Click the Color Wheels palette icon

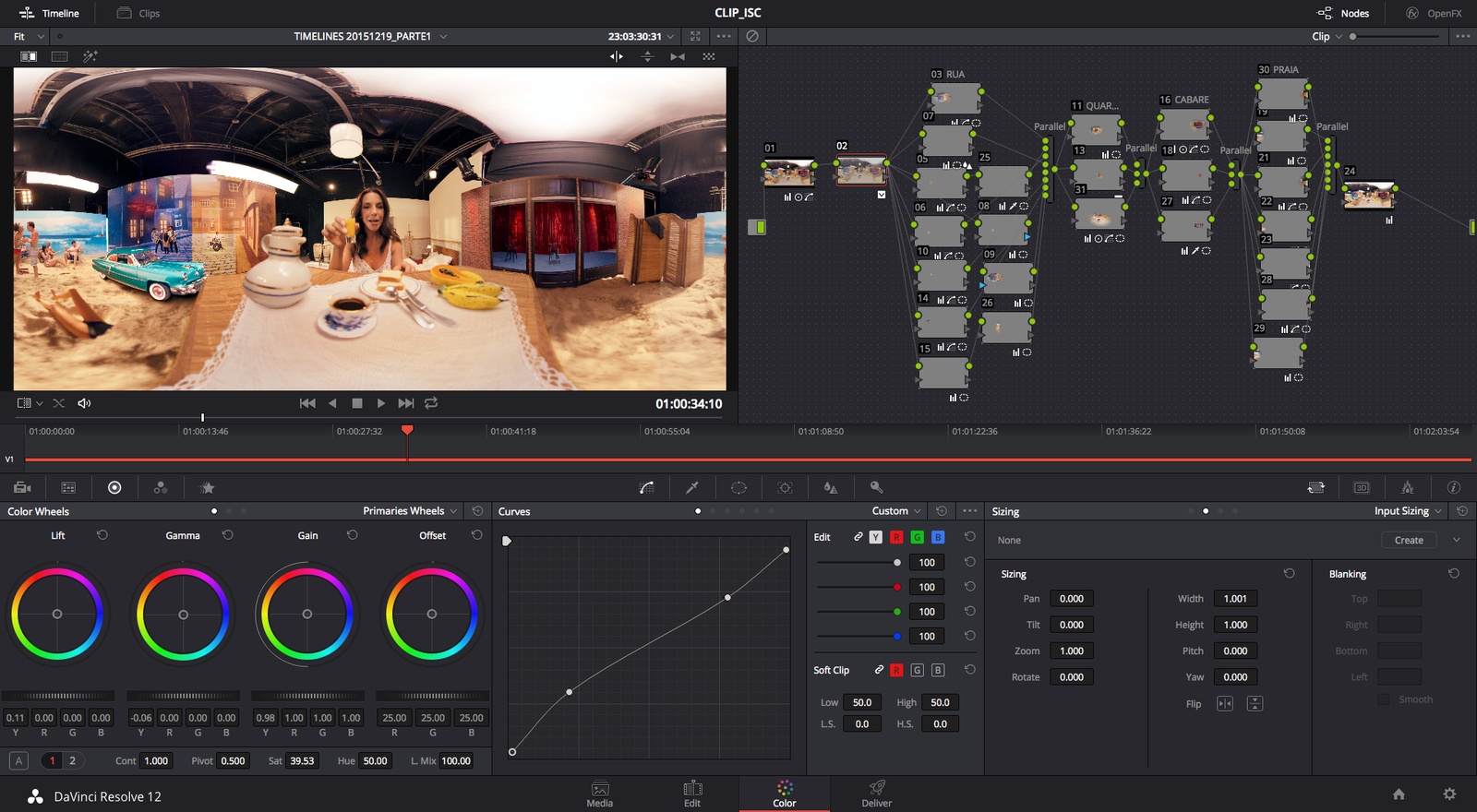click(114, 487)
